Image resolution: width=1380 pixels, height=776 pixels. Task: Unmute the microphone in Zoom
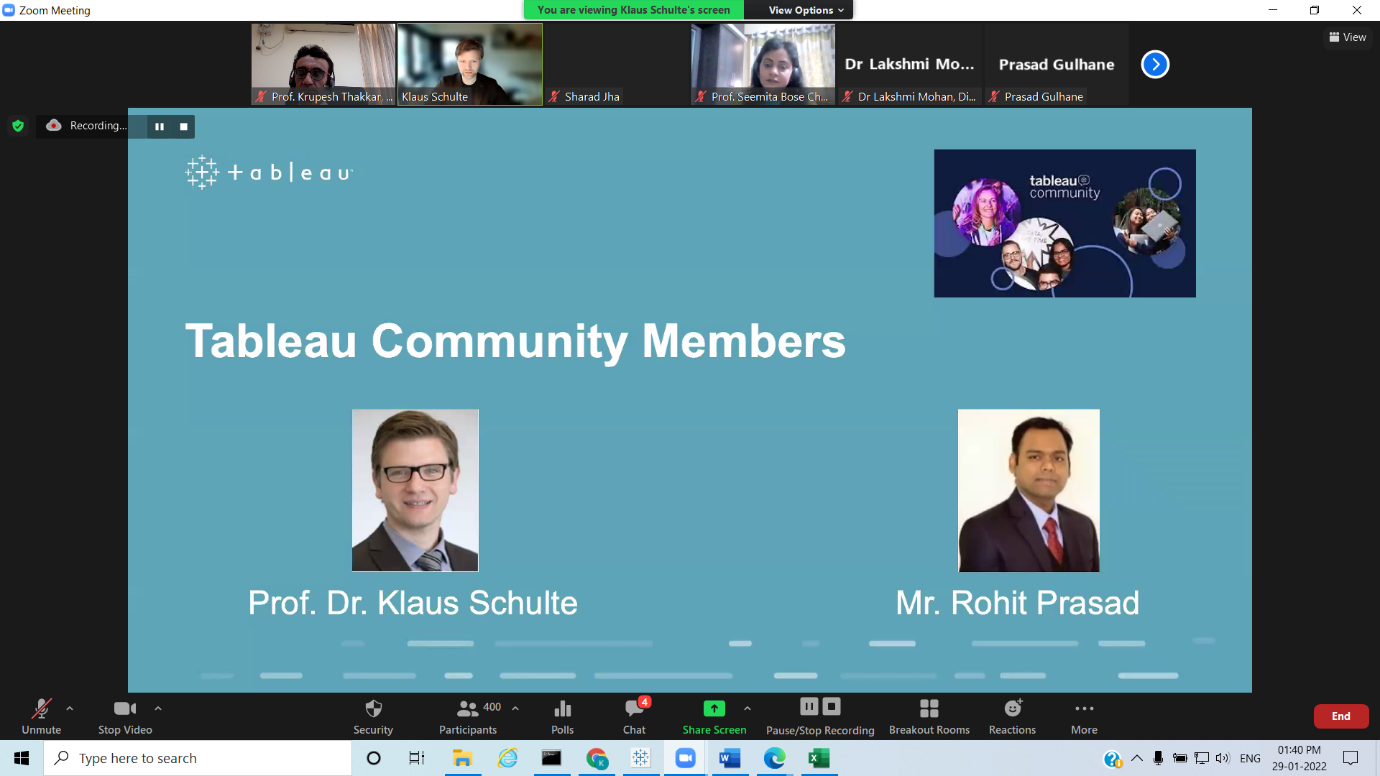(x=41, y=716)
